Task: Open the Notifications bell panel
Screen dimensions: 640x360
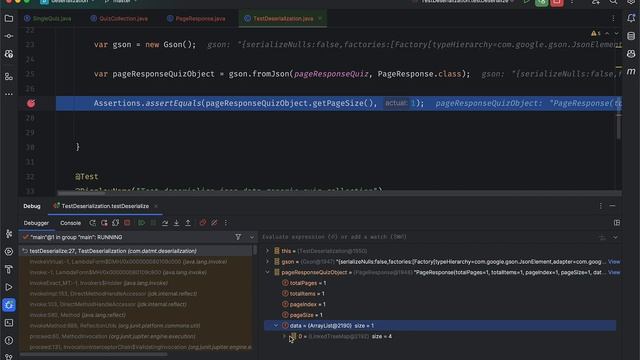Action: [631, 18]
